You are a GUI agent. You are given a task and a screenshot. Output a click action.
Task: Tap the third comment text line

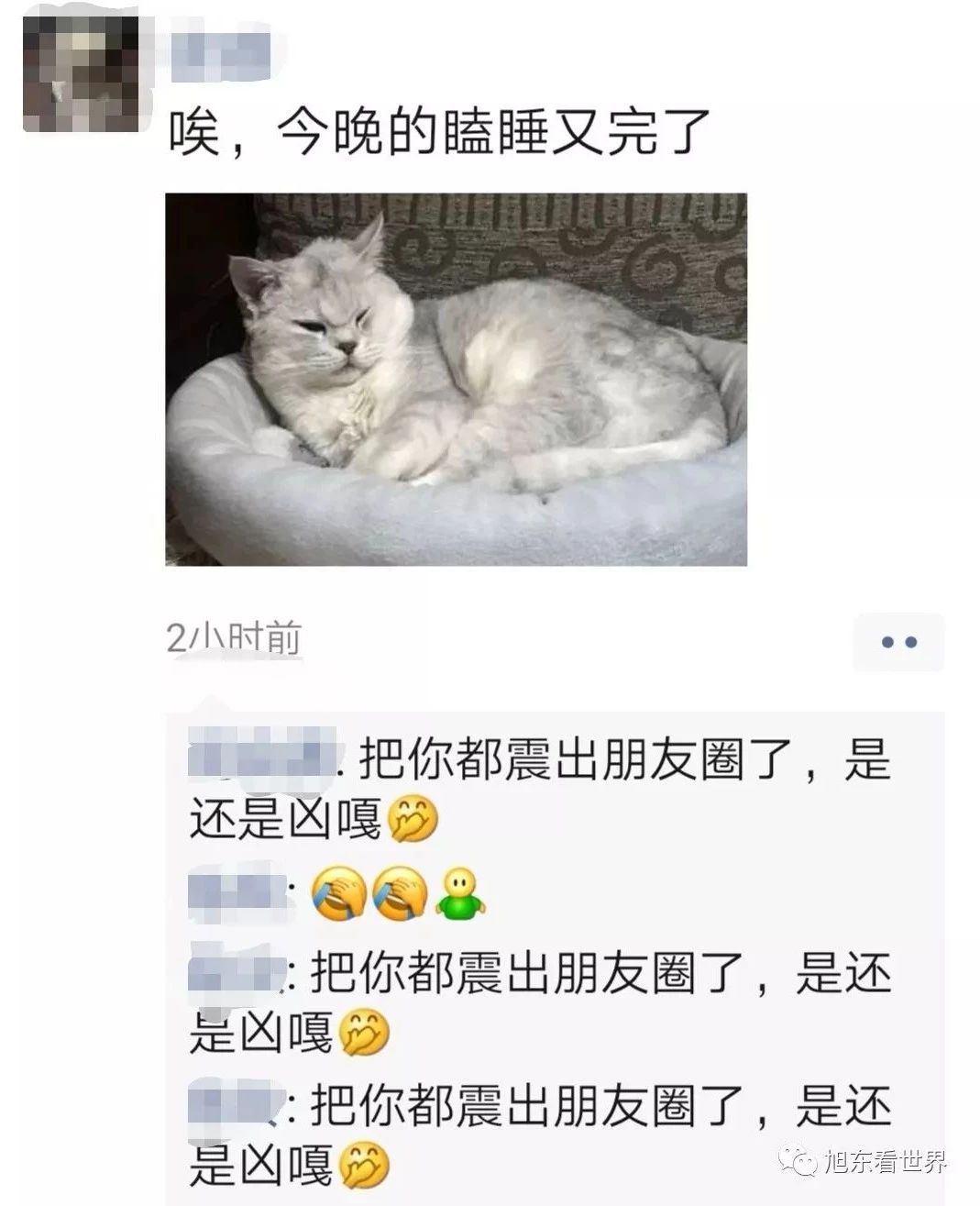(x=541, y=1002)
